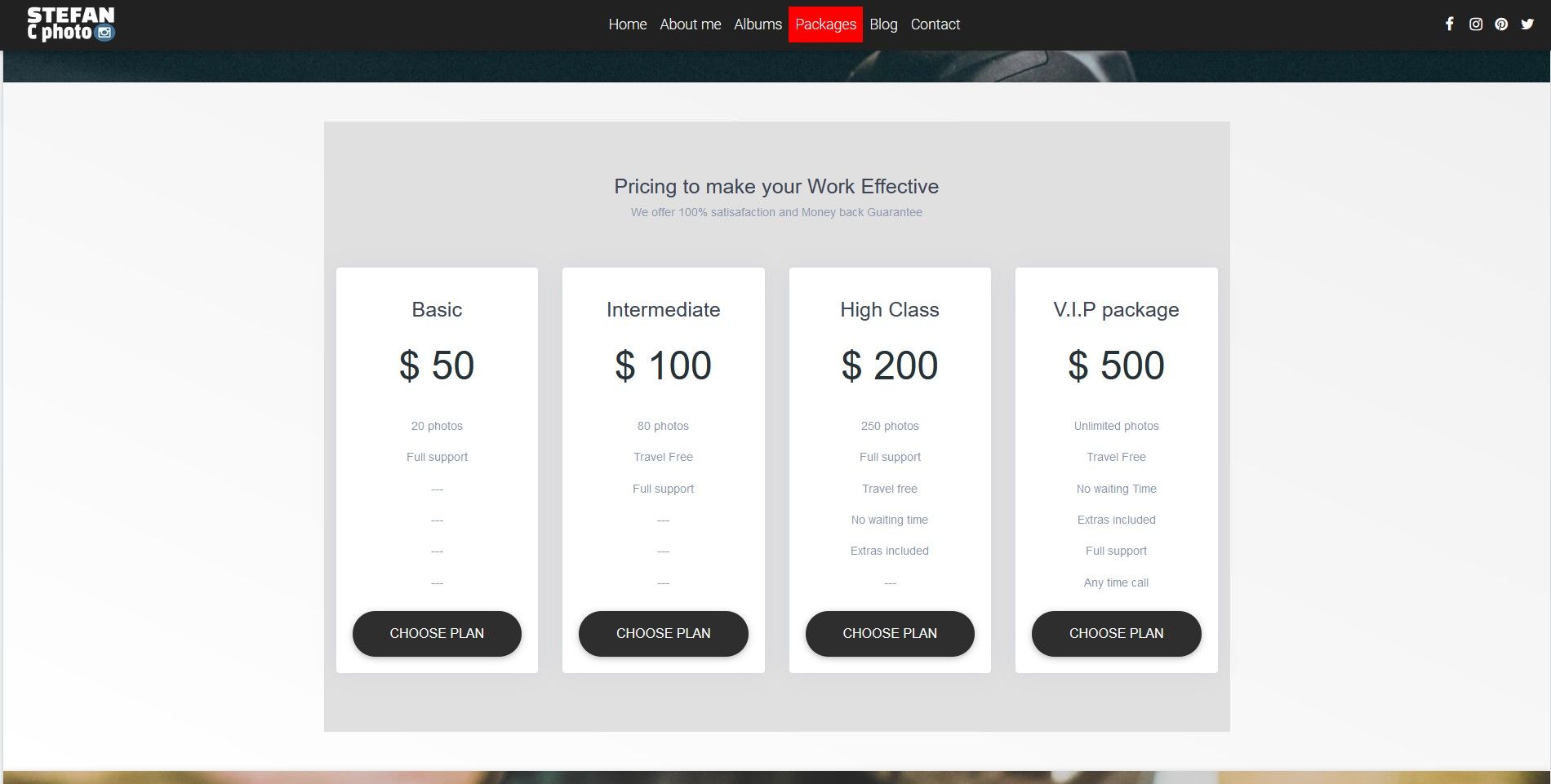Open the Pinterest social icon
The width and height of the screenshot is (1551, 784).
1501,24
